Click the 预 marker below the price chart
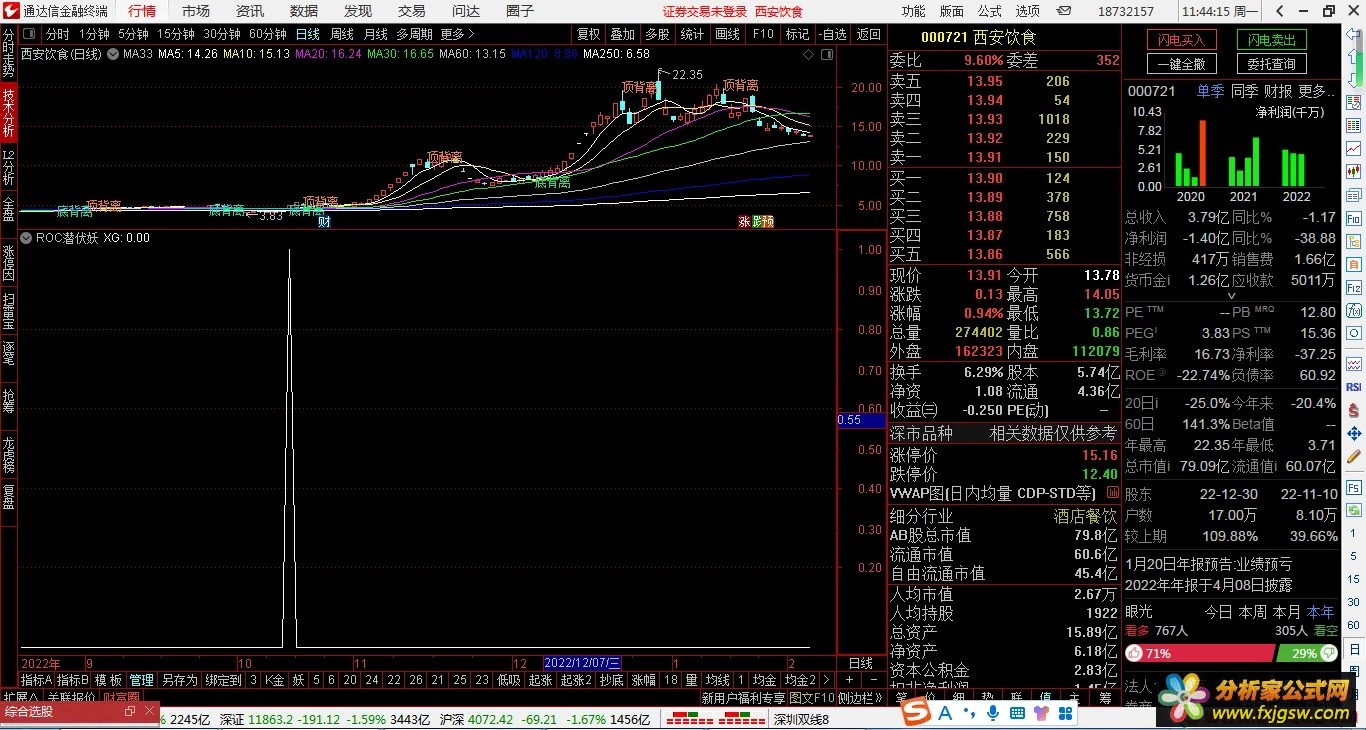Screen dimensions: 1366x730 (x=768, y=222)
